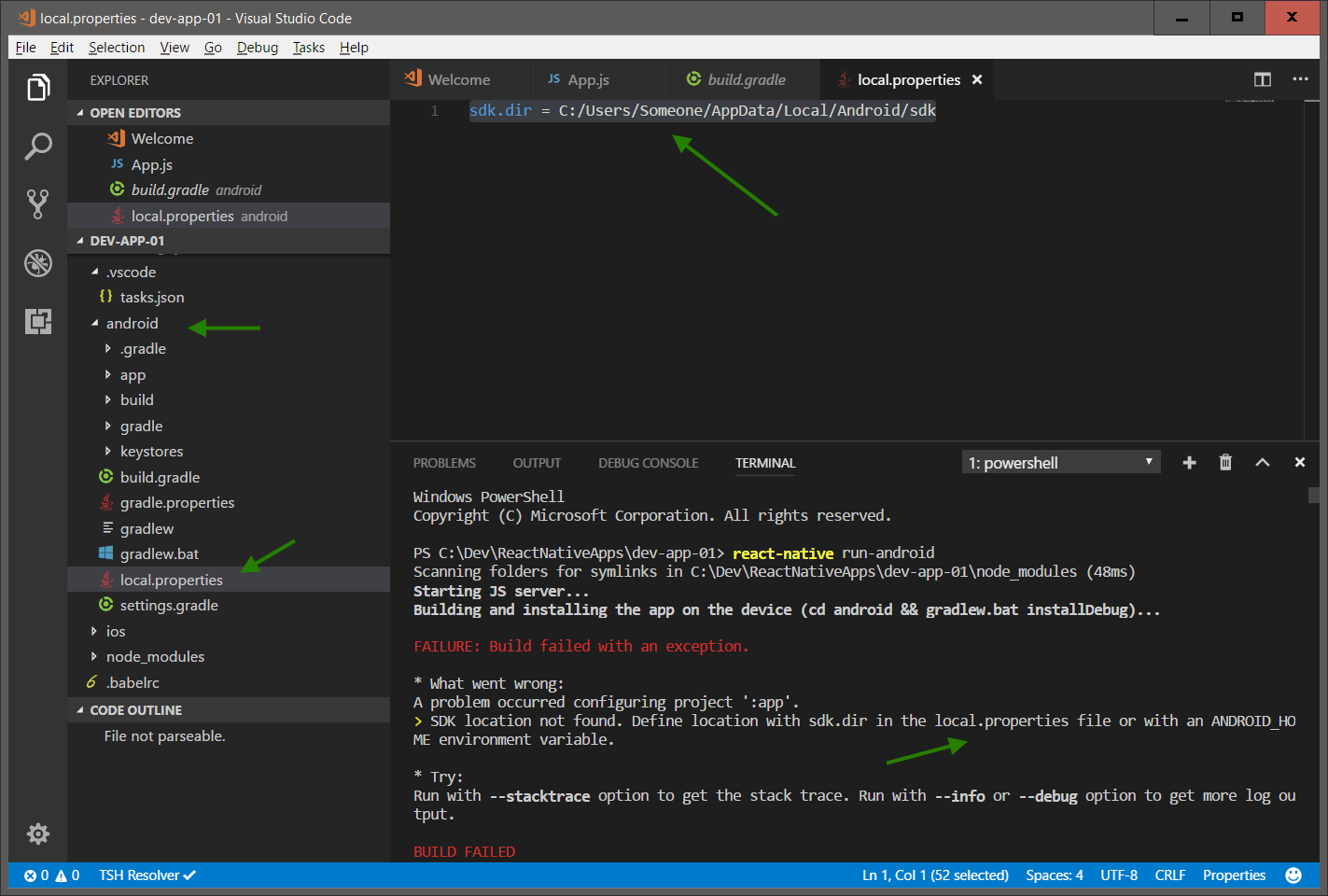Click line 1 sdk.dir text in editor
This screenshot has width=1328, height=896.
[702, 110]
